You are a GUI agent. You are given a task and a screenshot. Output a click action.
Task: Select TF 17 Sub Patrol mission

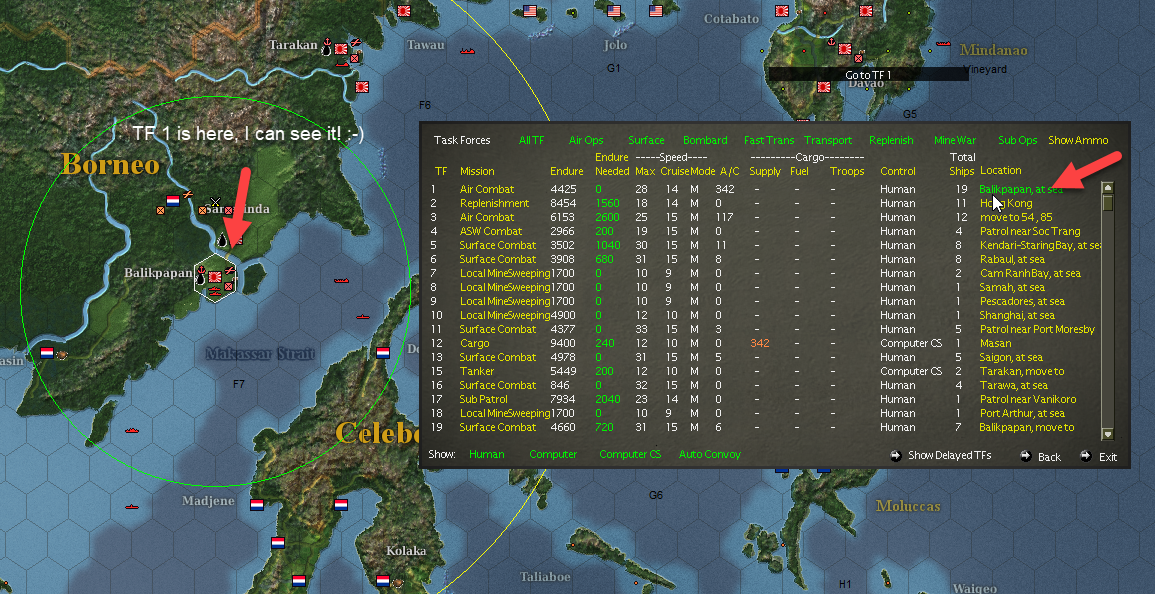(484, 399)
